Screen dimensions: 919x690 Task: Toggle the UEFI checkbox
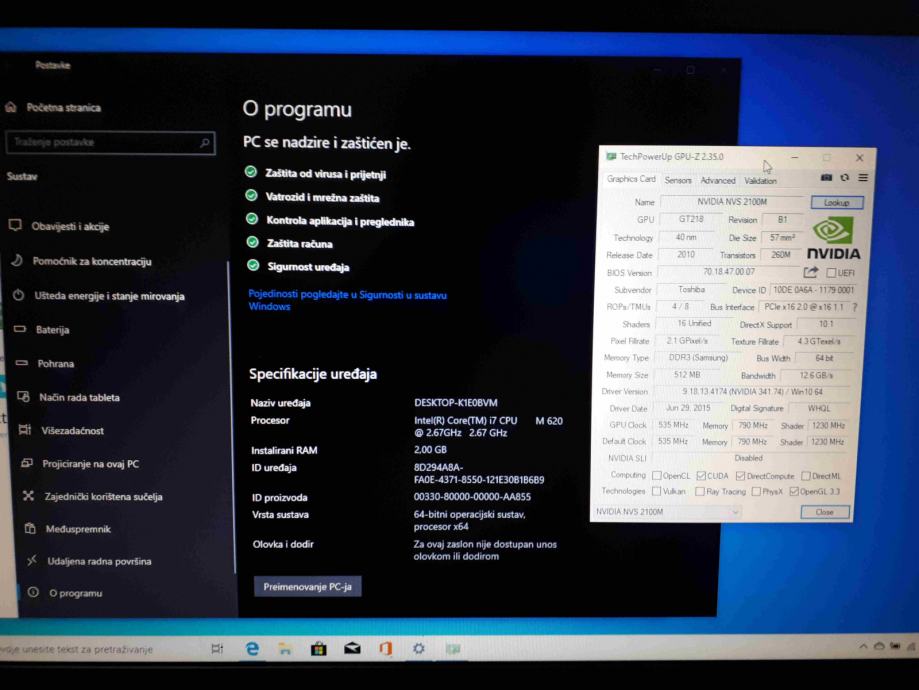pyautogui.click(x=831, y=273)
